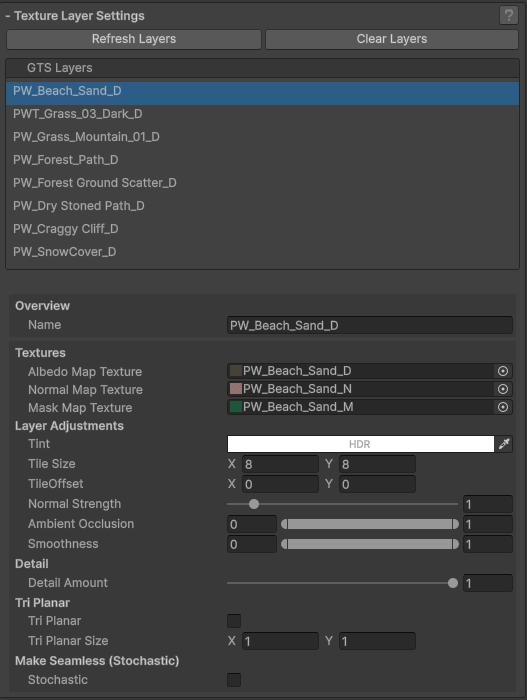The width and height of the screenshot is (527, 700).
Task: Enable the Tri Planar checkbox
Action: pyautogui.click(x=234, y=621)
